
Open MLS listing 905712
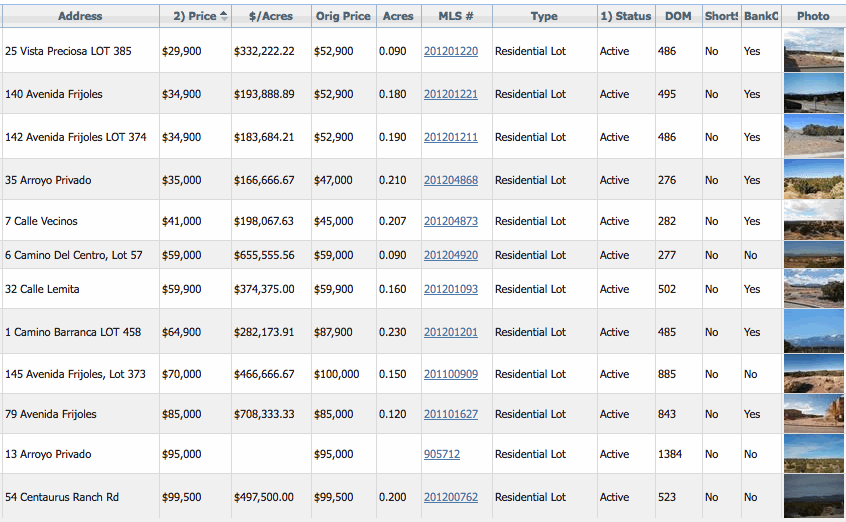441,454
